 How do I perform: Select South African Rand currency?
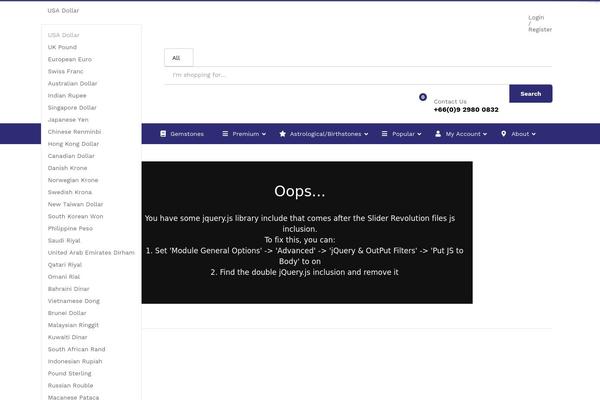76,349
